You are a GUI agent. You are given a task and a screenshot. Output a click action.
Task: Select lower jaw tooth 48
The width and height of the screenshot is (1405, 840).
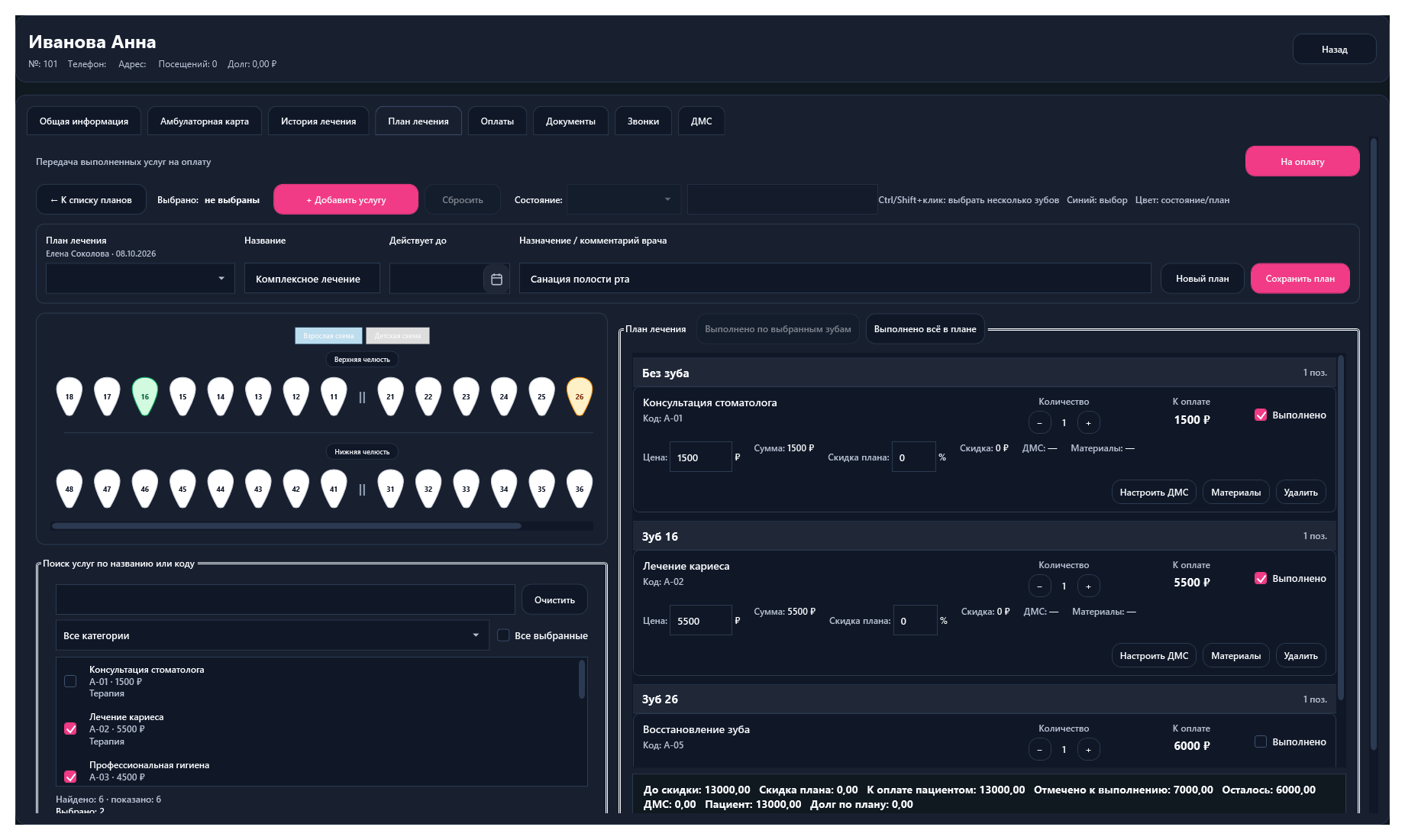click(69, 489)
